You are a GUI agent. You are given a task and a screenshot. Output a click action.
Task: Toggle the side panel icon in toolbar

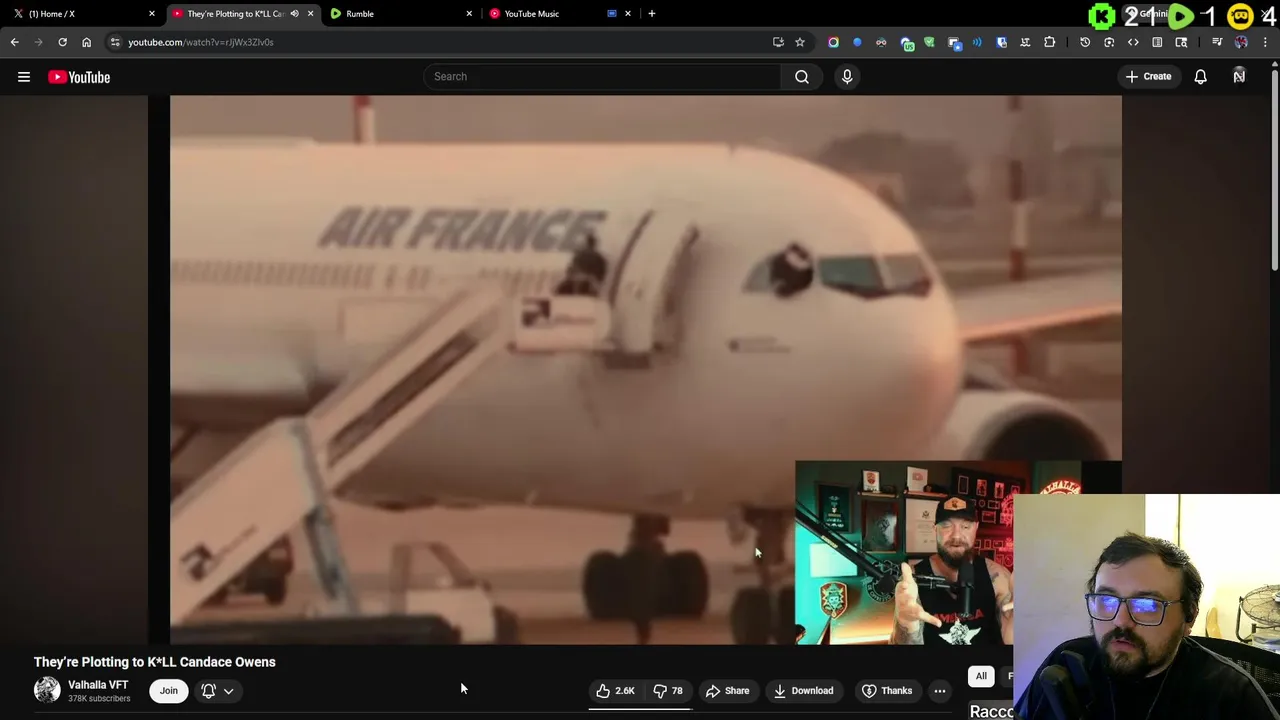[x=1157, y=42]
